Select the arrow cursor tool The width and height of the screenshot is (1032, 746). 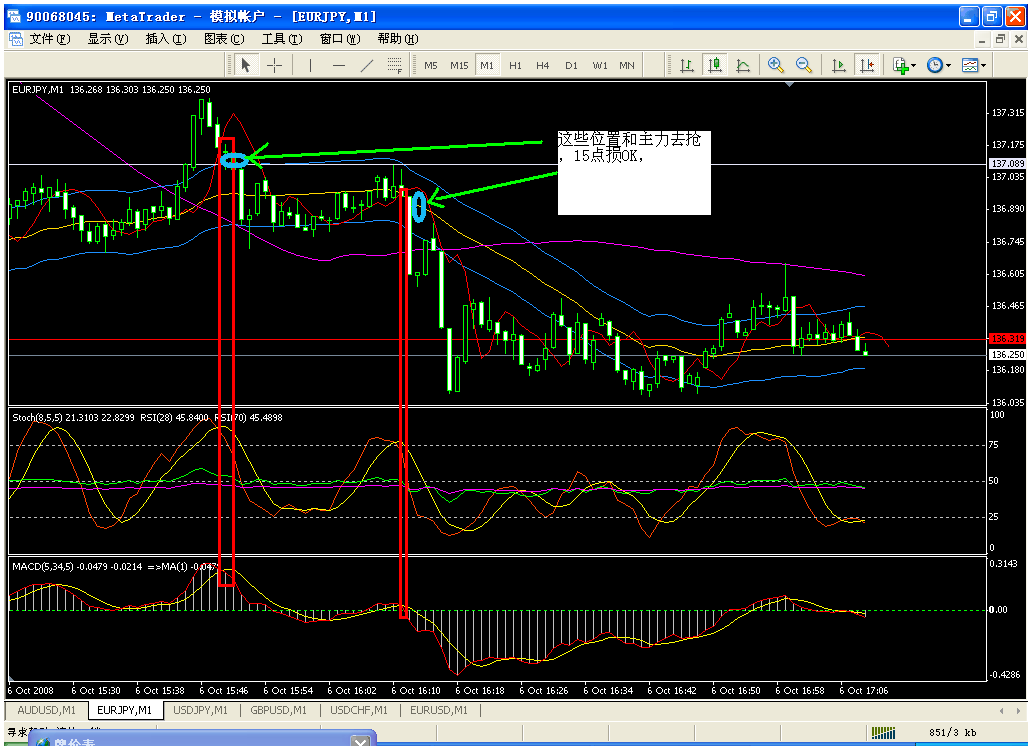245,65
